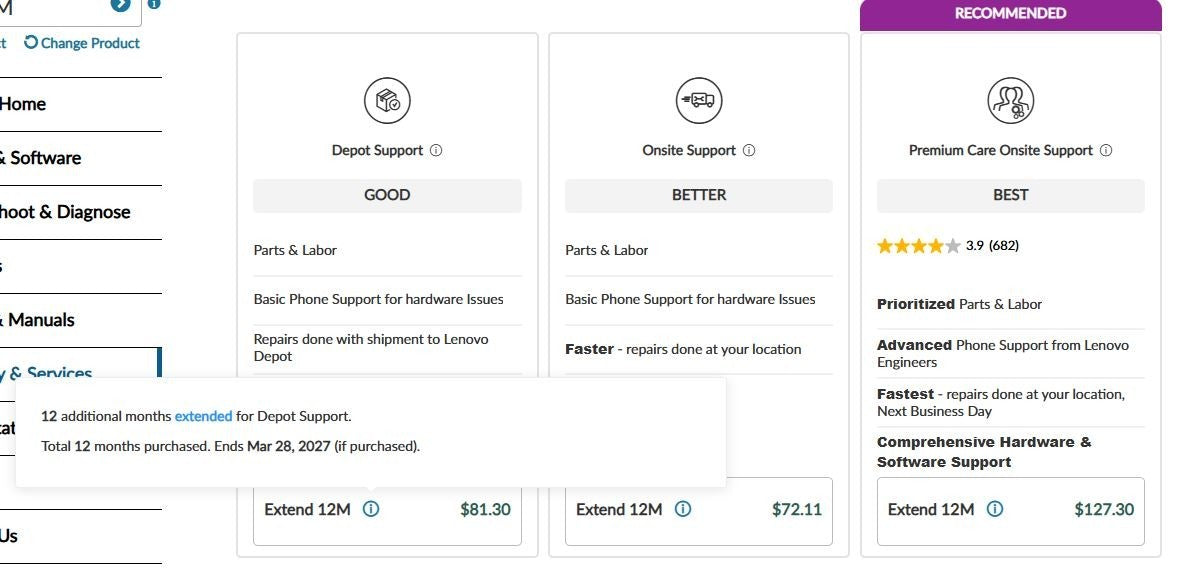Select the Premium Extend 12M $127.30 option
Image resolution: width=1182 pixels, height=570 pixels.
1010,510
